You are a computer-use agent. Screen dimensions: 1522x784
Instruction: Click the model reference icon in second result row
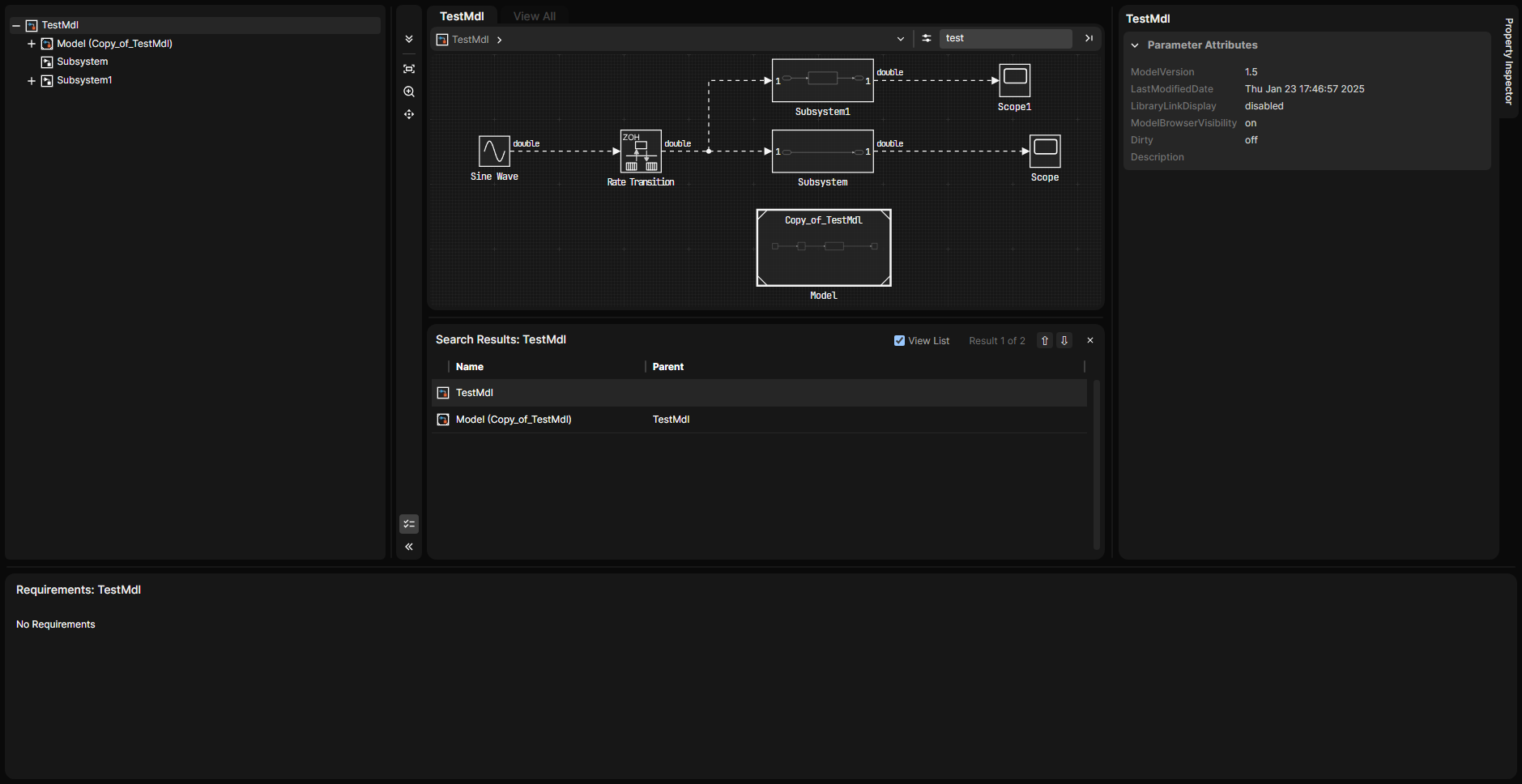pos(443,420)
